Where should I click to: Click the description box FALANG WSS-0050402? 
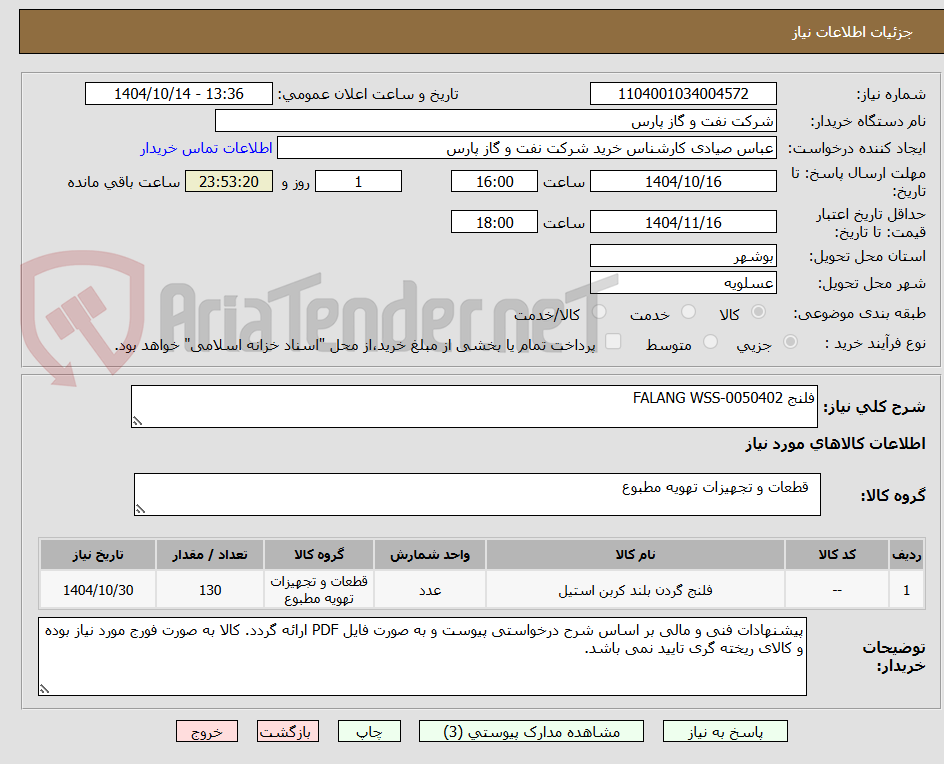click(x=474, y=406)
